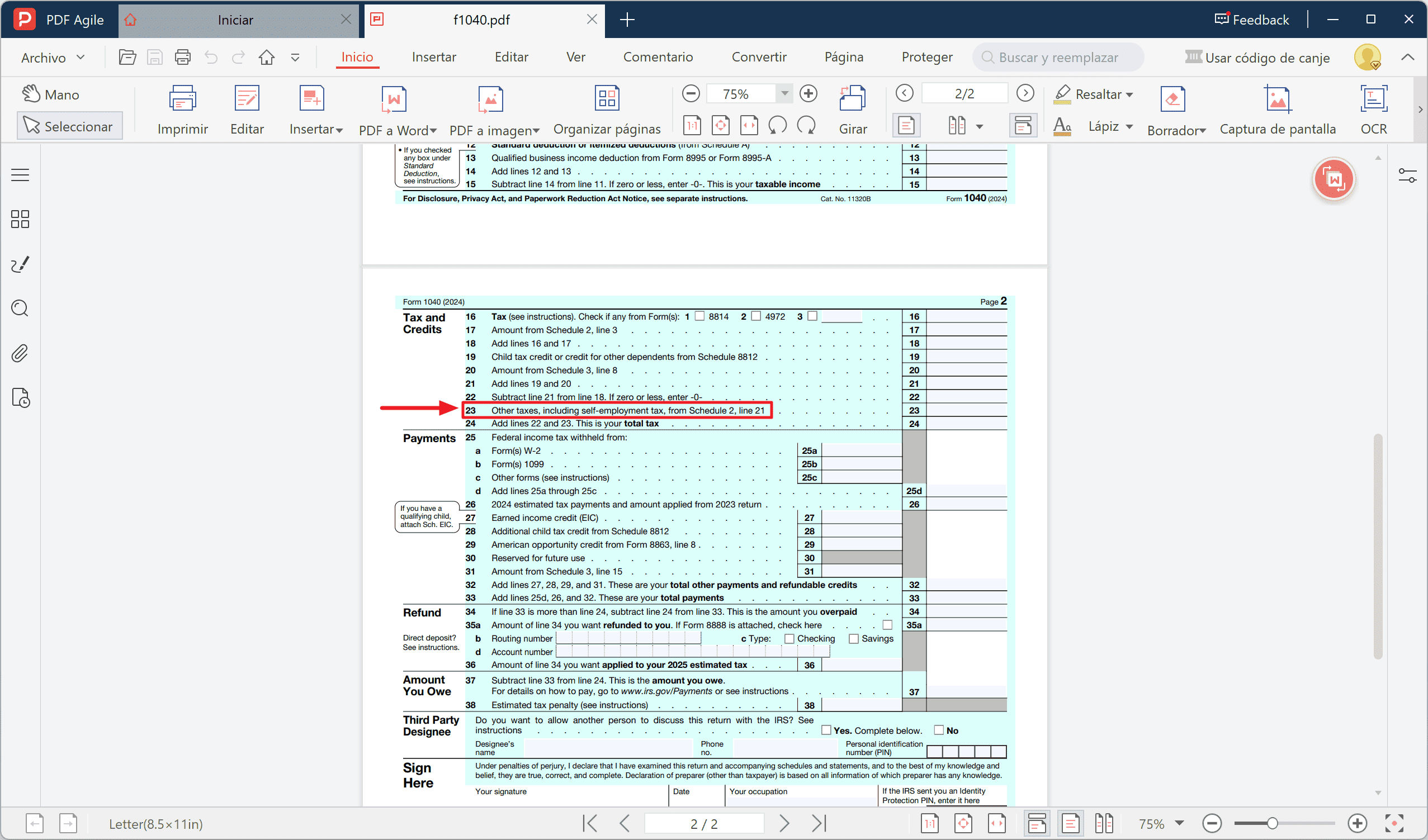Open the Convertir tab
The width and height of the screenshot is (1428, 840).
(759, 57)
